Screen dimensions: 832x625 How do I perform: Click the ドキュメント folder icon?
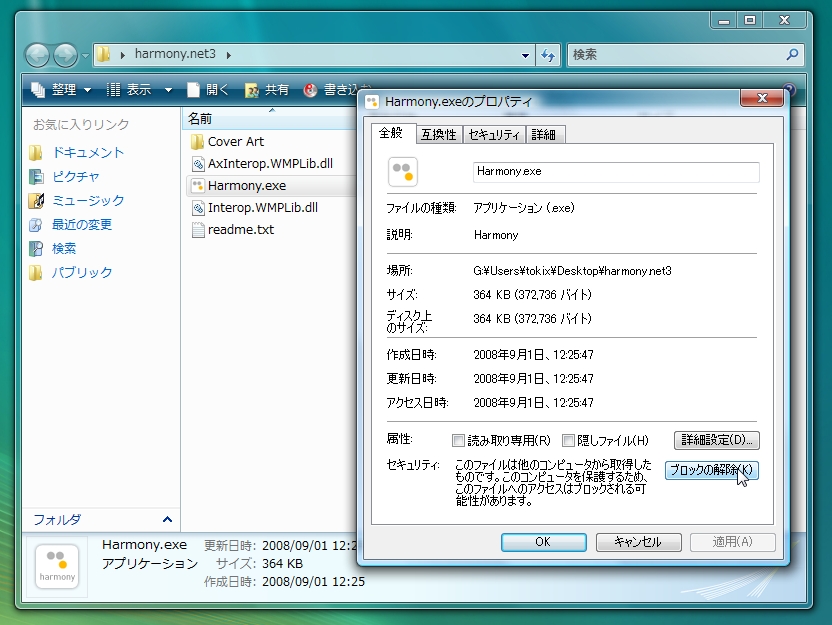36,153
